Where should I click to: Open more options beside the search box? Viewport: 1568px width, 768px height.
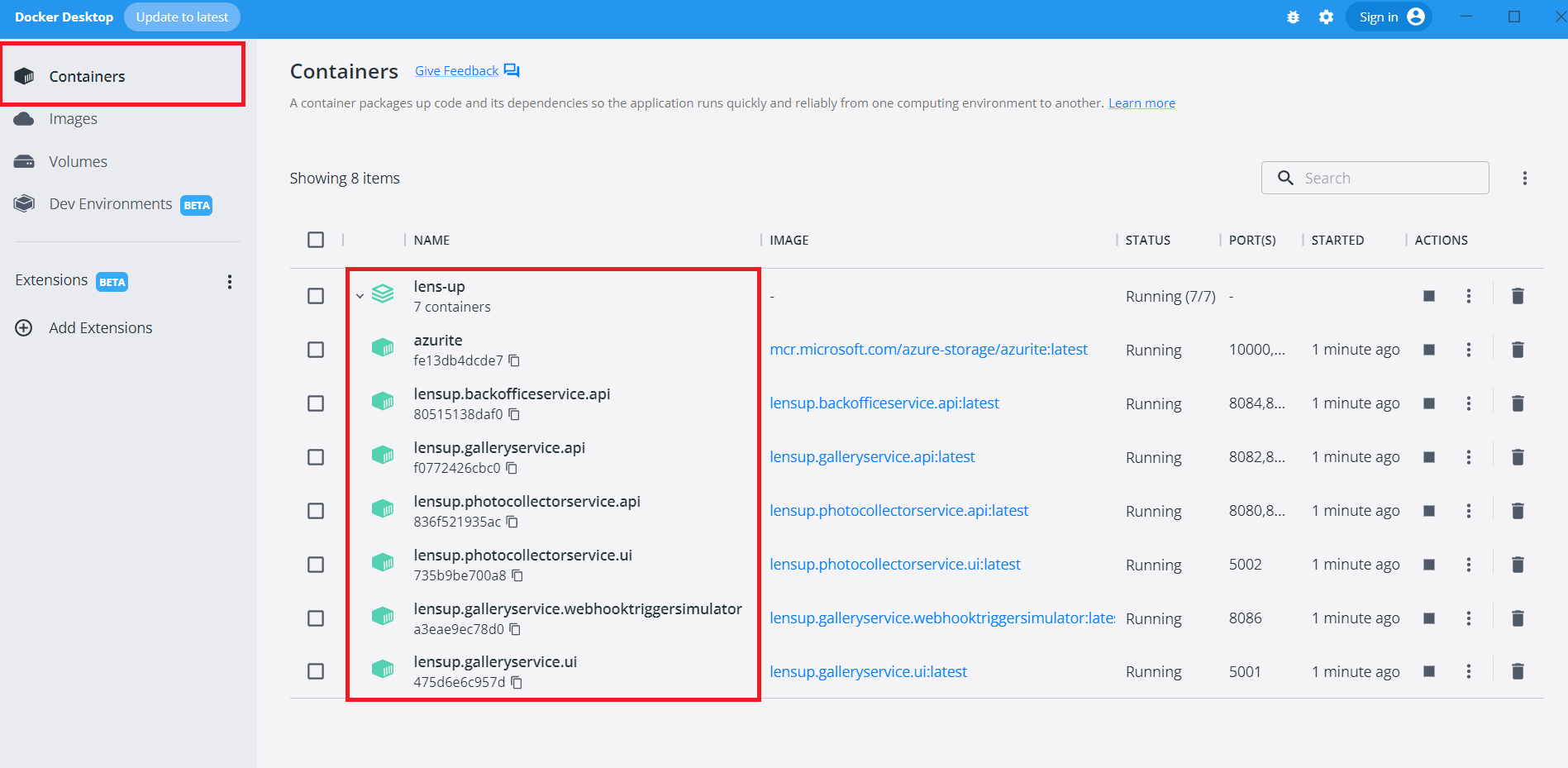[x=1525, y=179]
